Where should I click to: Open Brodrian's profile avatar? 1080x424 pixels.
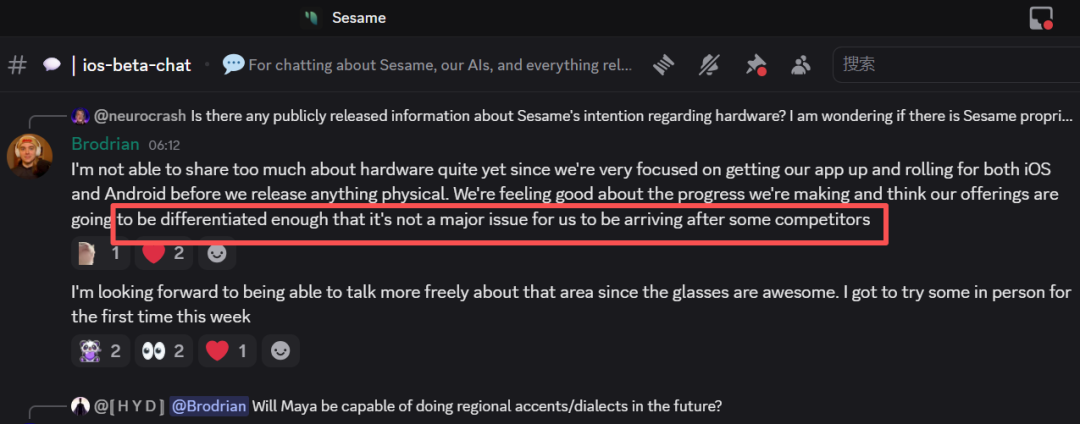coord(30,157)
